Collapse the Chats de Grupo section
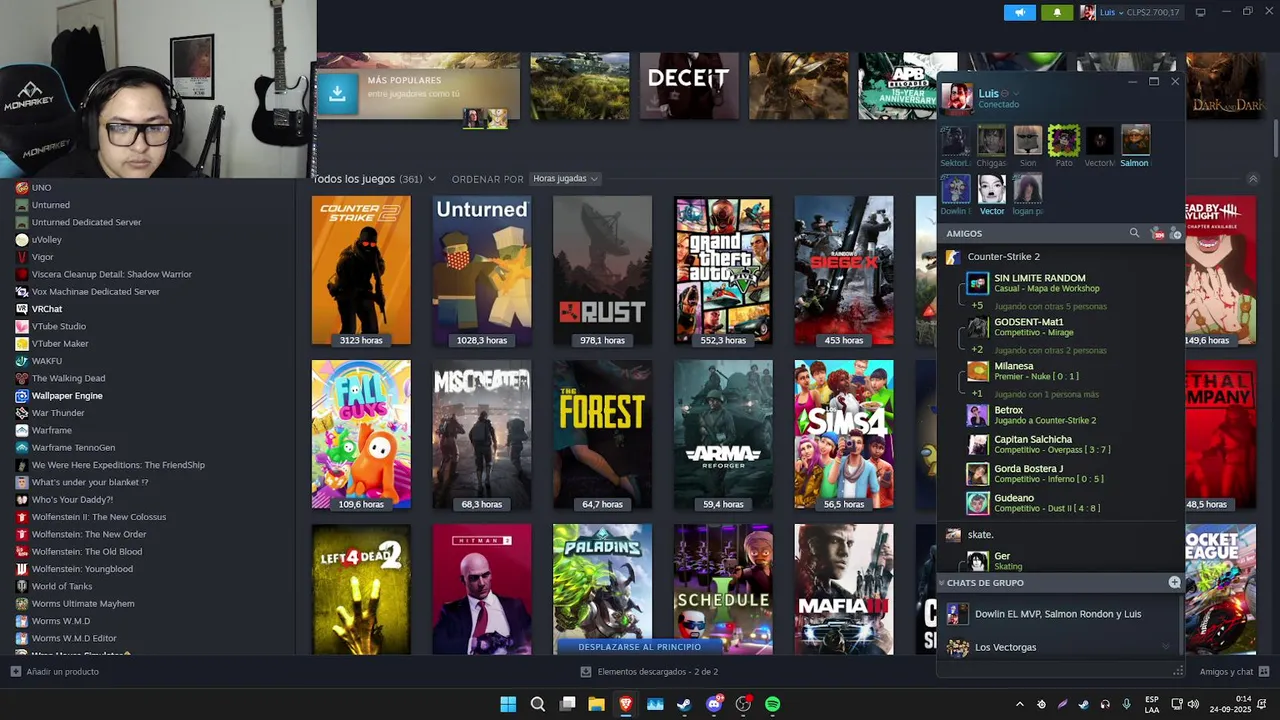This screenshot has width=1280, height=720. [941, 582]
